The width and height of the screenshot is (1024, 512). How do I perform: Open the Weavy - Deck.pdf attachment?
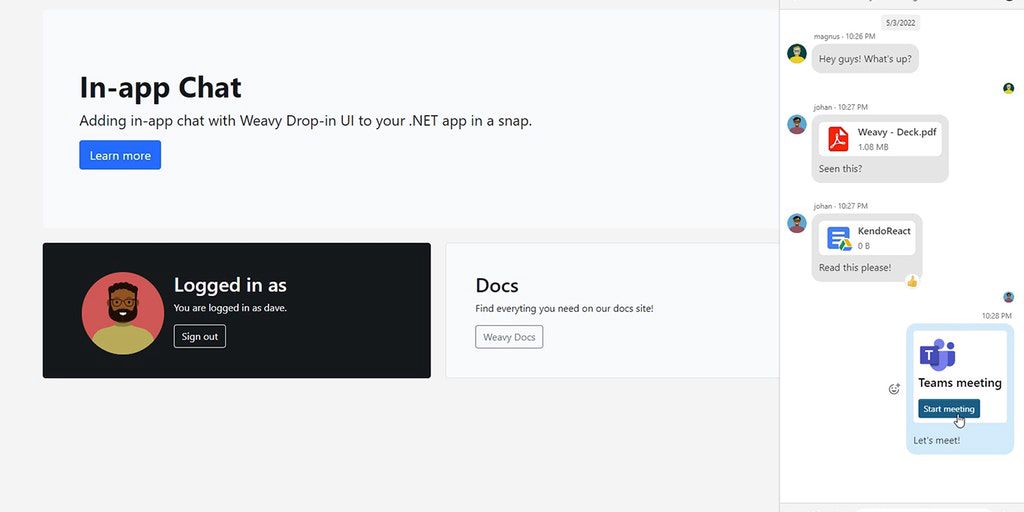(880, 139)
